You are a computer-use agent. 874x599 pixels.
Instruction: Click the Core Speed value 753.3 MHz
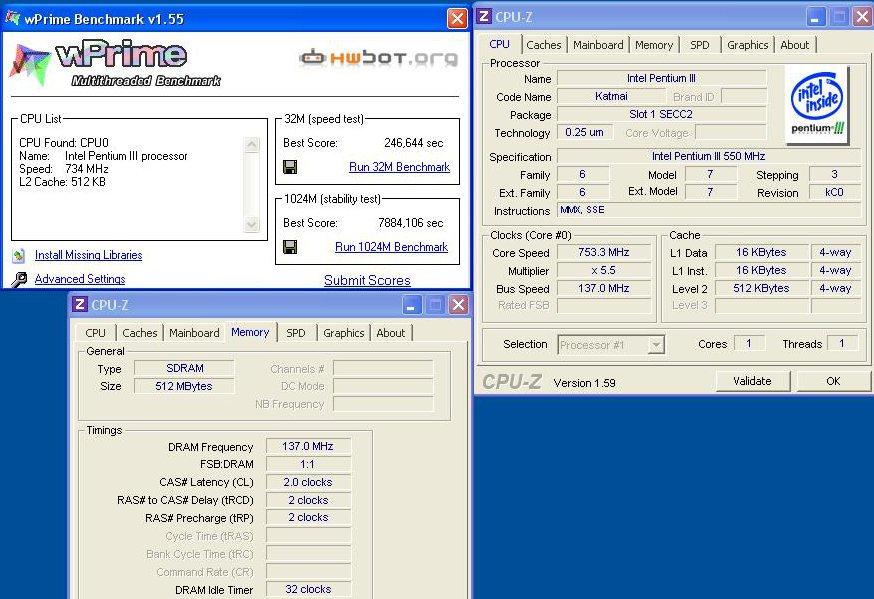[x=604, y=252]
